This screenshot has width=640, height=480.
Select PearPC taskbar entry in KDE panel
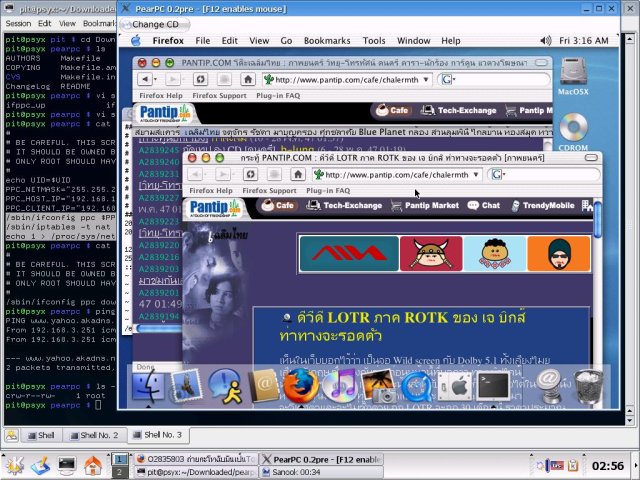point(322,459)
